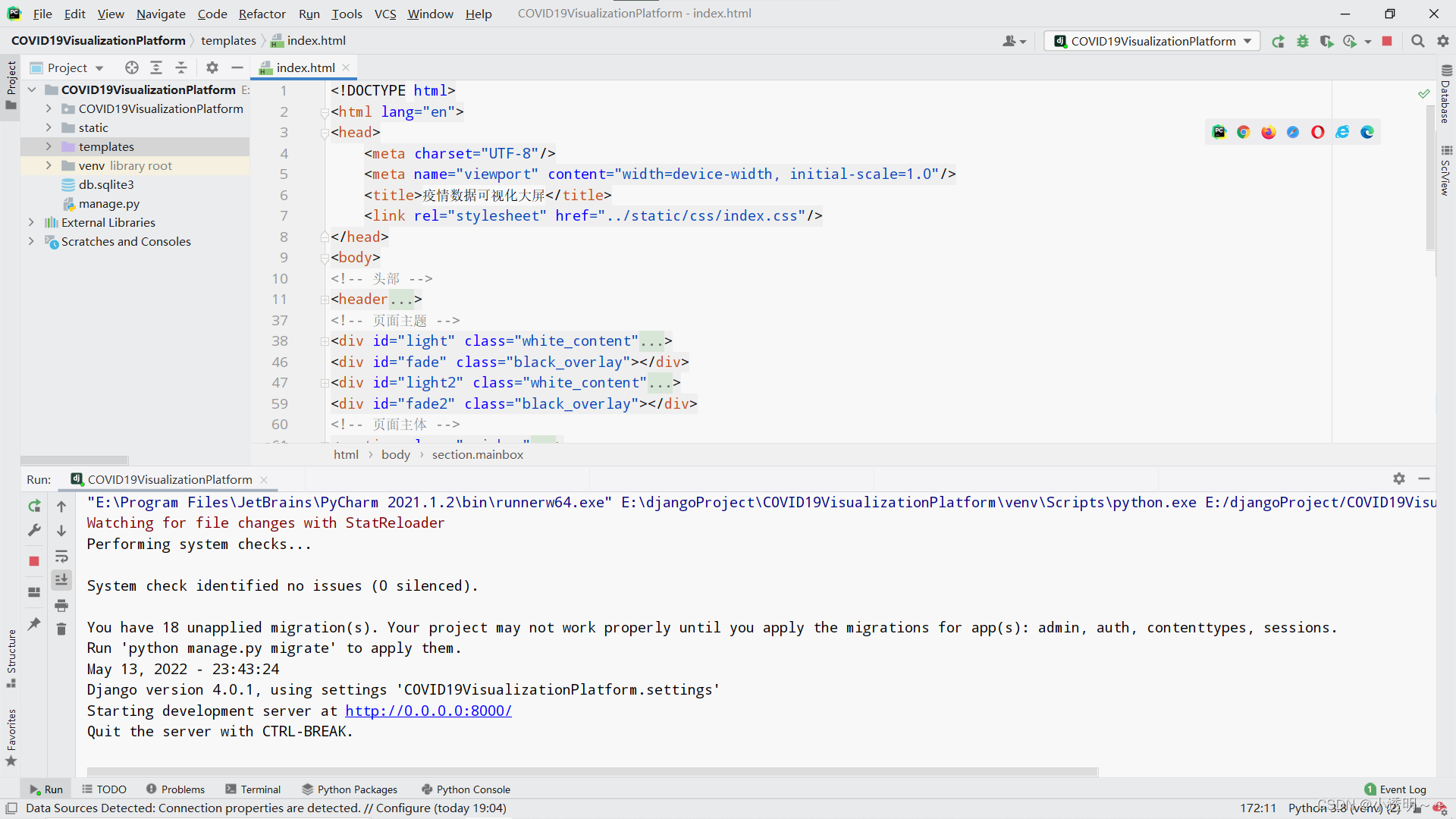Click templates in the breadcrumb path

(x=228, y=40)
